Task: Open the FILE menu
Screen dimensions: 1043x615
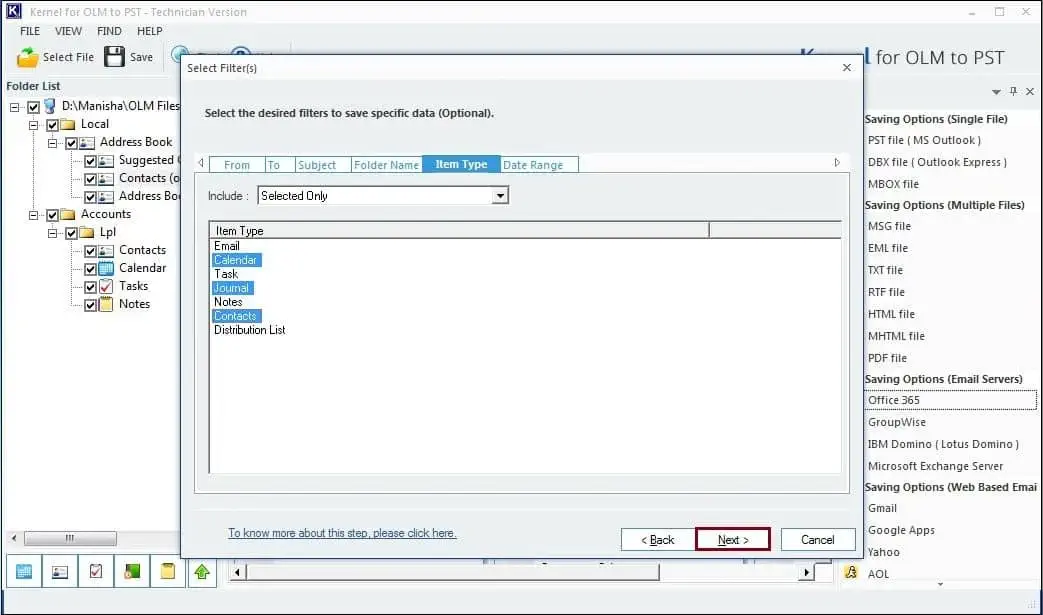Action: 30,31
